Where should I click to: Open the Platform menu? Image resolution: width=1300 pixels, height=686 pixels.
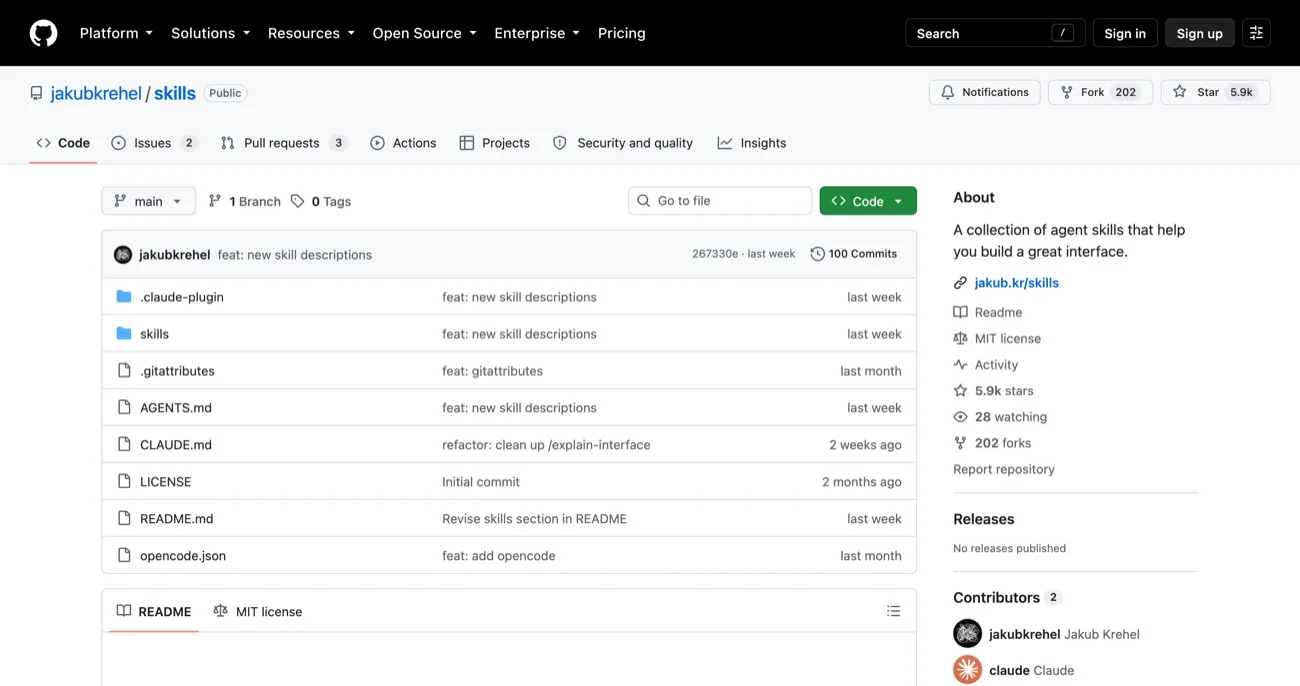click(116, 33)
